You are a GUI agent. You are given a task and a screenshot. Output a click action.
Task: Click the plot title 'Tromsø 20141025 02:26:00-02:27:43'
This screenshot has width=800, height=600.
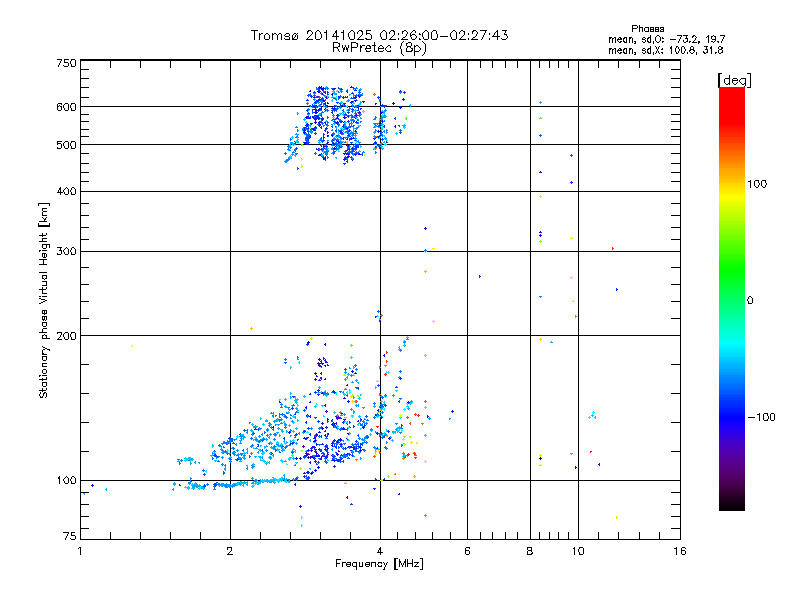click(379, 35)
